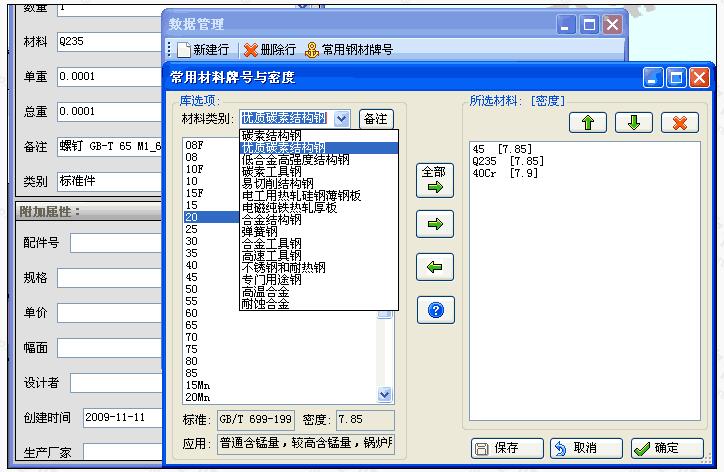724x472 pixels.
Task: Click the 全部 add-all arrow button
Action: [x=434, y=181]
